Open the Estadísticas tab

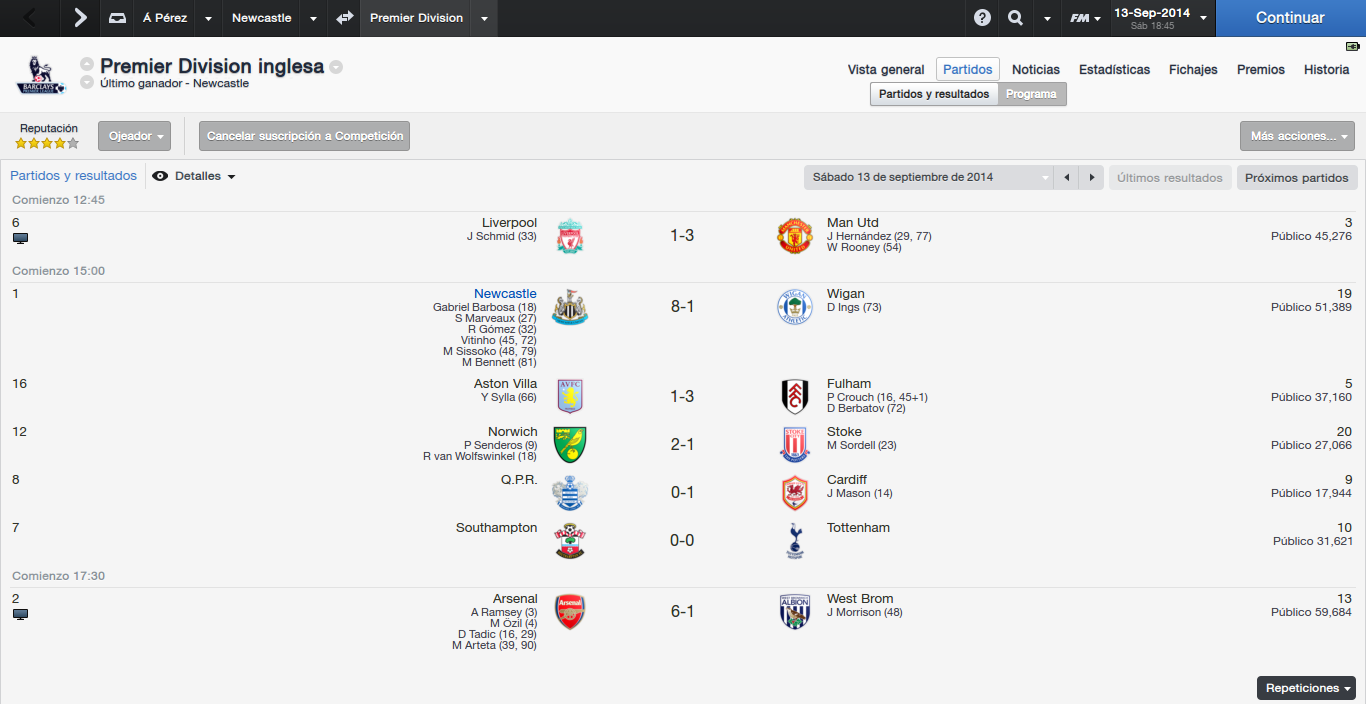(1114, 69)
